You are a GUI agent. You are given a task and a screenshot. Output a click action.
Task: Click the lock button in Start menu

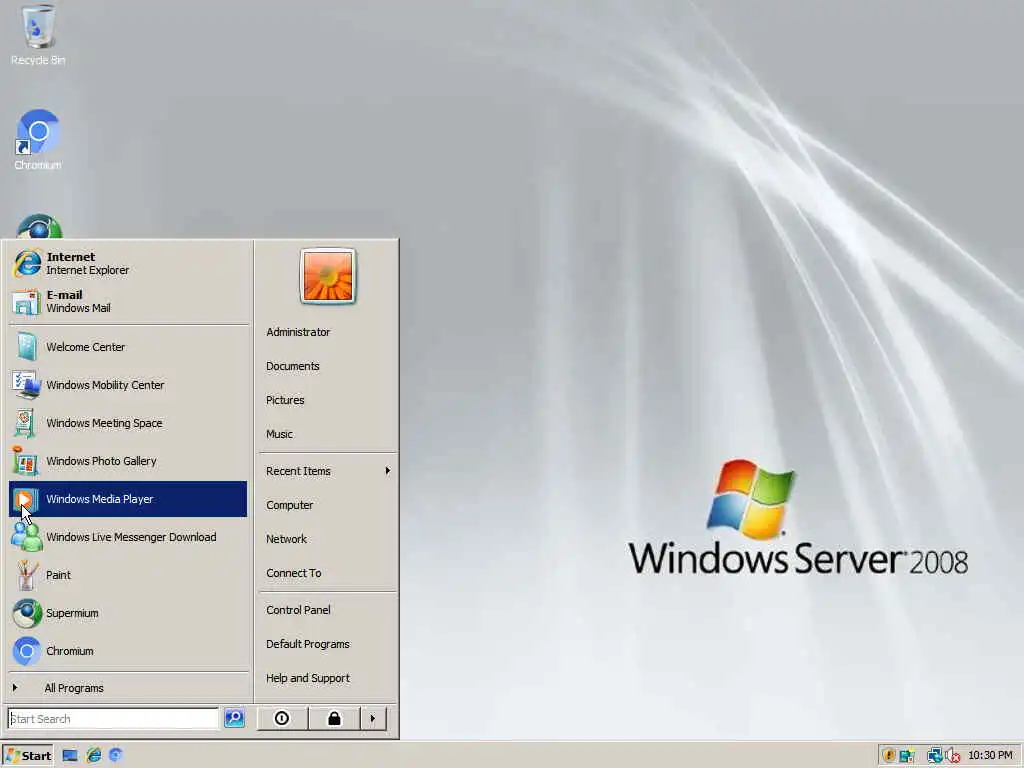pos(334,718)
